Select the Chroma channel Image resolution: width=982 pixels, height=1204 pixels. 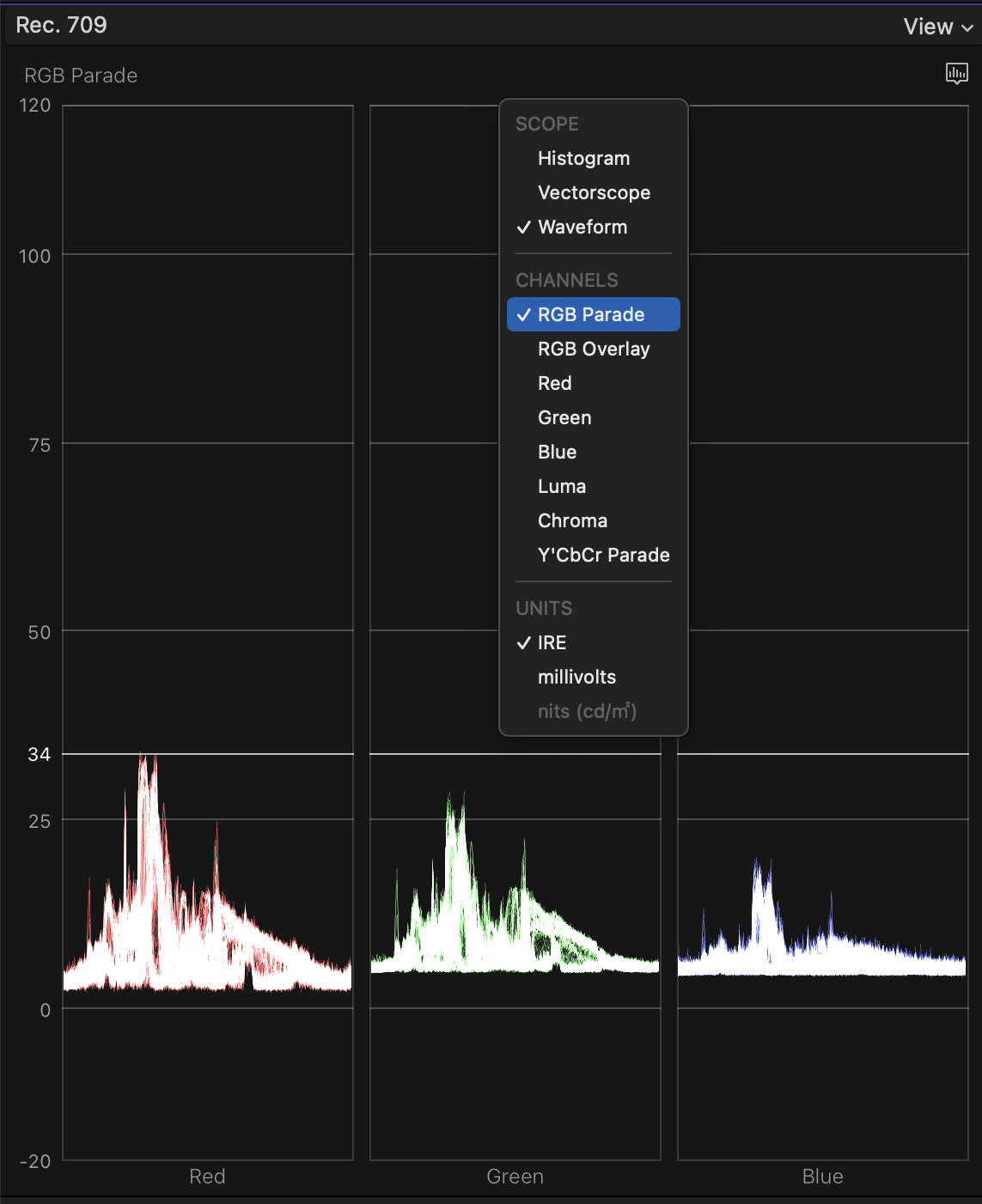(x=594, y=520)
